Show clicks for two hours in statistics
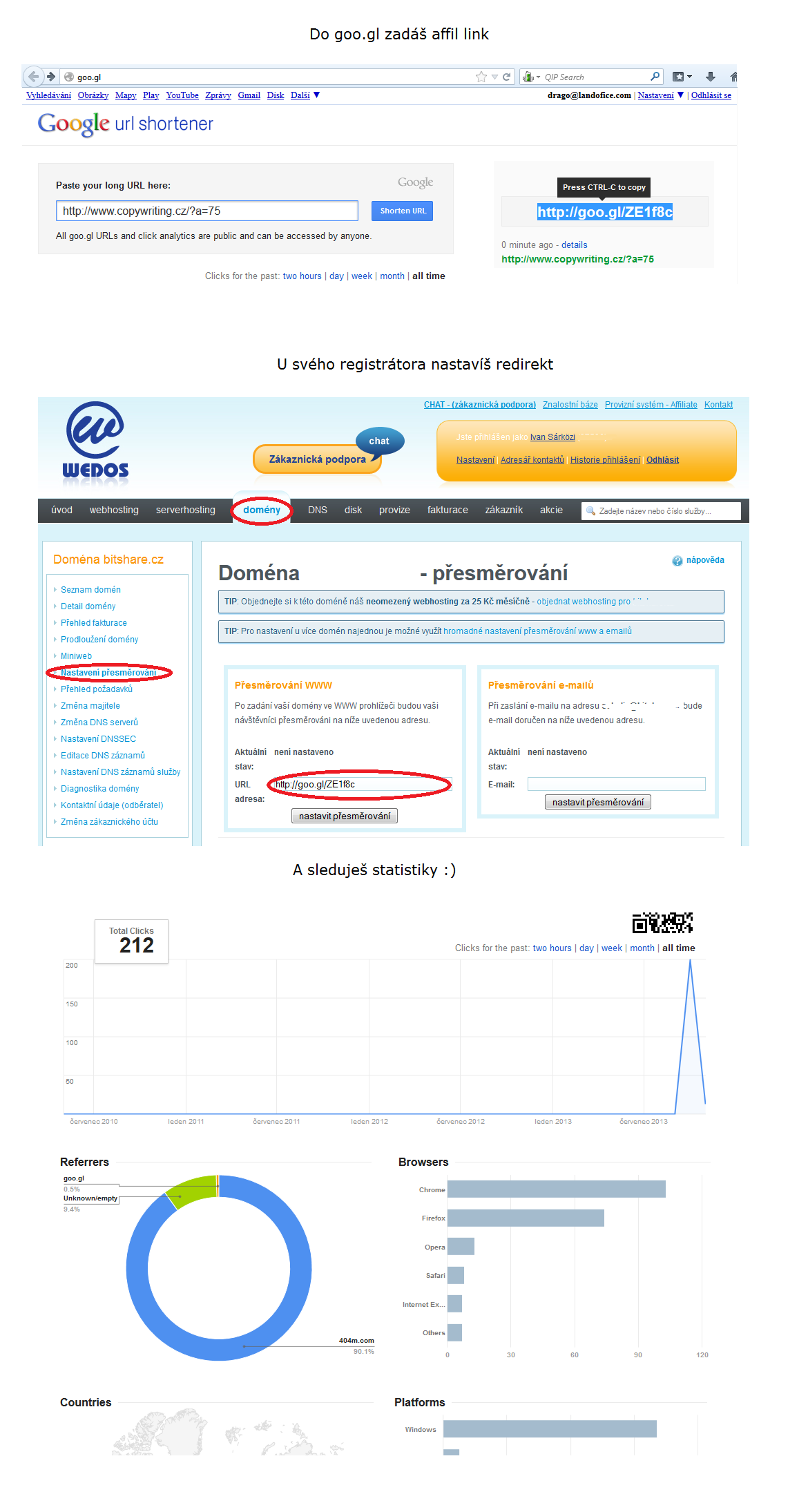Viewport: 808px width, 1512px height. pos(552,948)
